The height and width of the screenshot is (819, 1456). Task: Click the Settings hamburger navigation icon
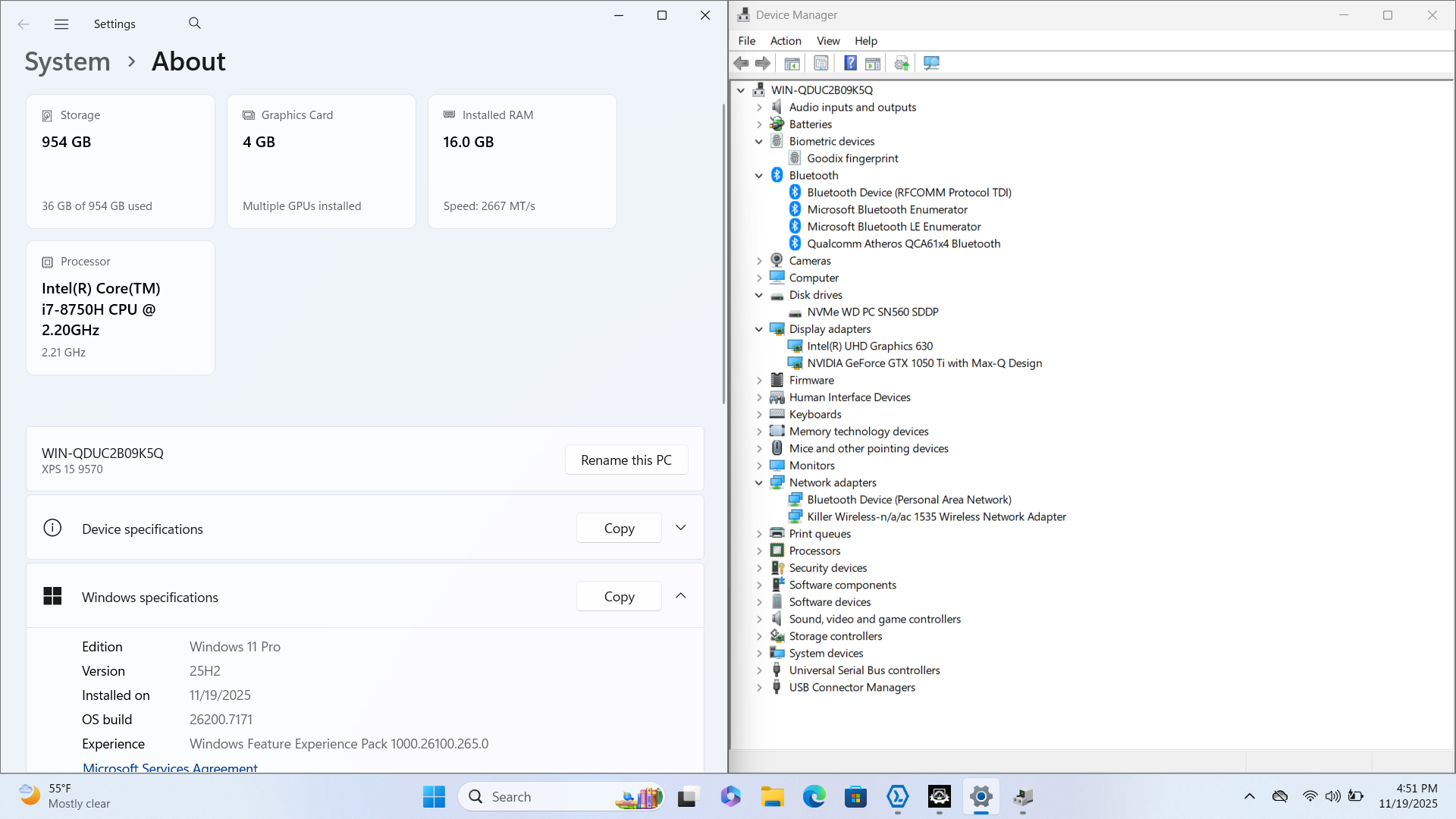click(x=61, y=24)
